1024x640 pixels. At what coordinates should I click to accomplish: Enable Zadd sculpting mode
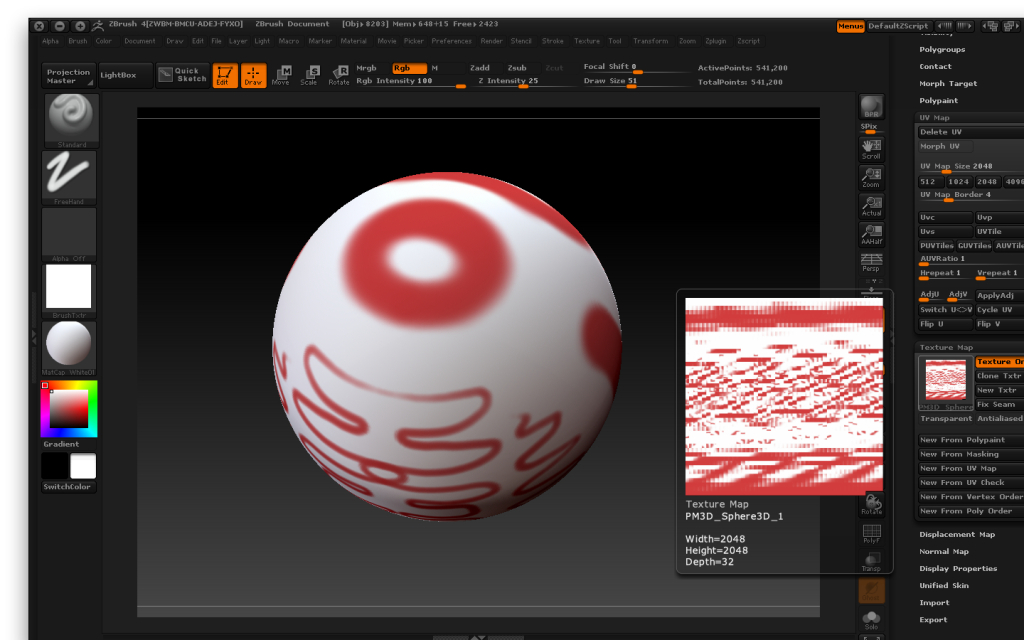click(x=479, y=68)
